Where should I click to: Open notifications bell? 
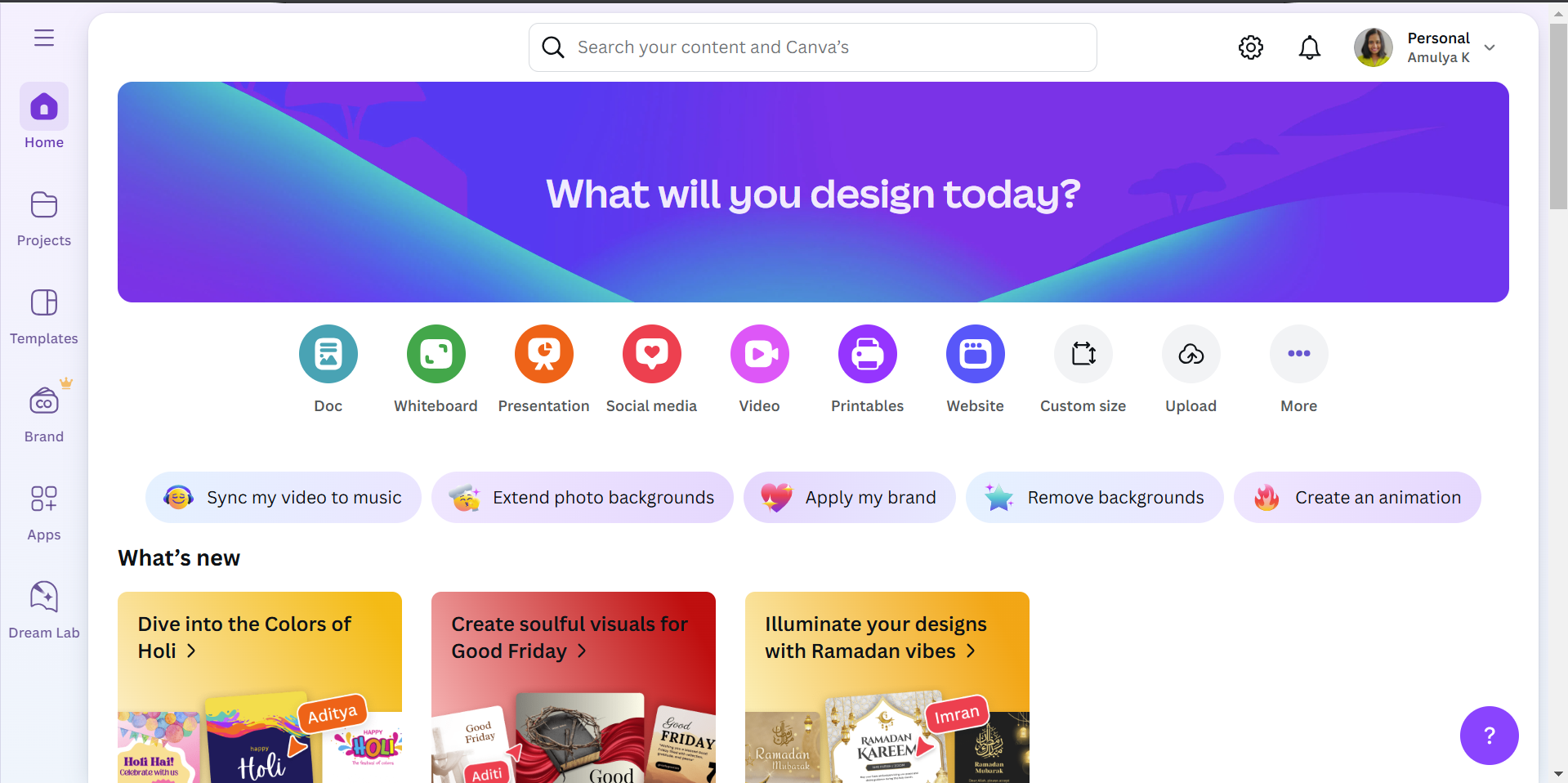coord(1310,47)
